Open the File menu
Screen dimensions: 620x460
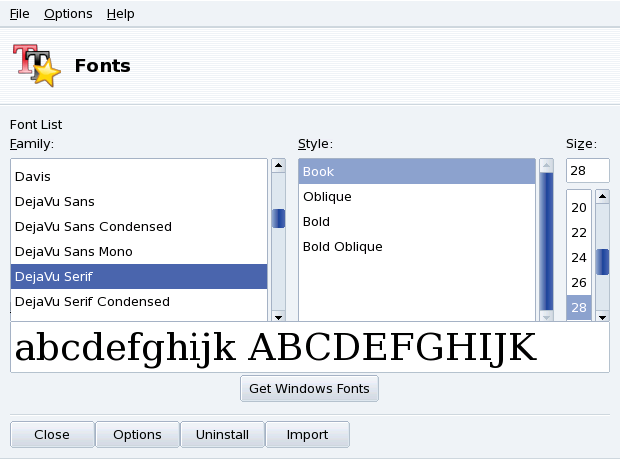(19, 14)
